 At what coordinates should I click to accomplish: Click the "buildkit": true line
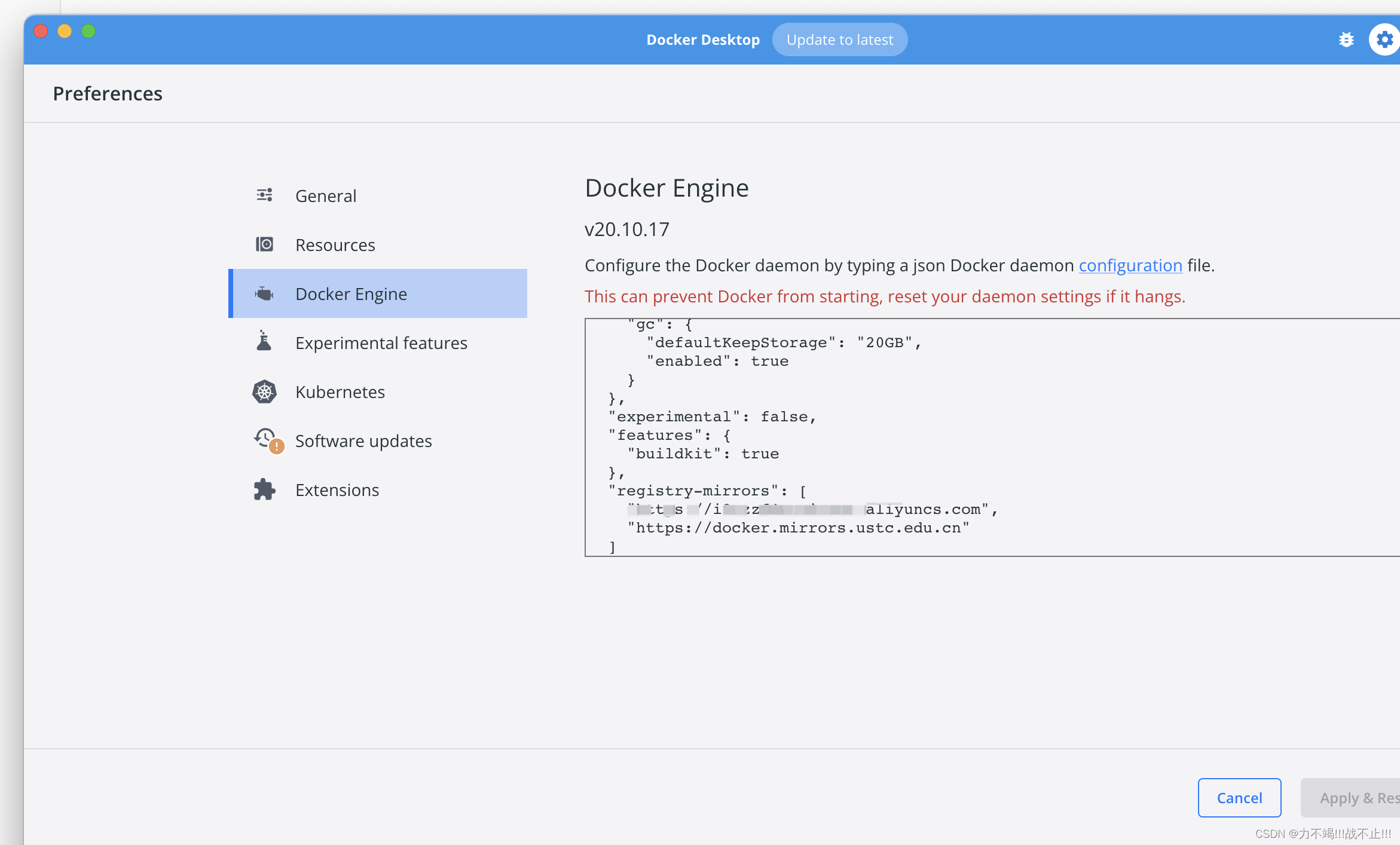702,454
